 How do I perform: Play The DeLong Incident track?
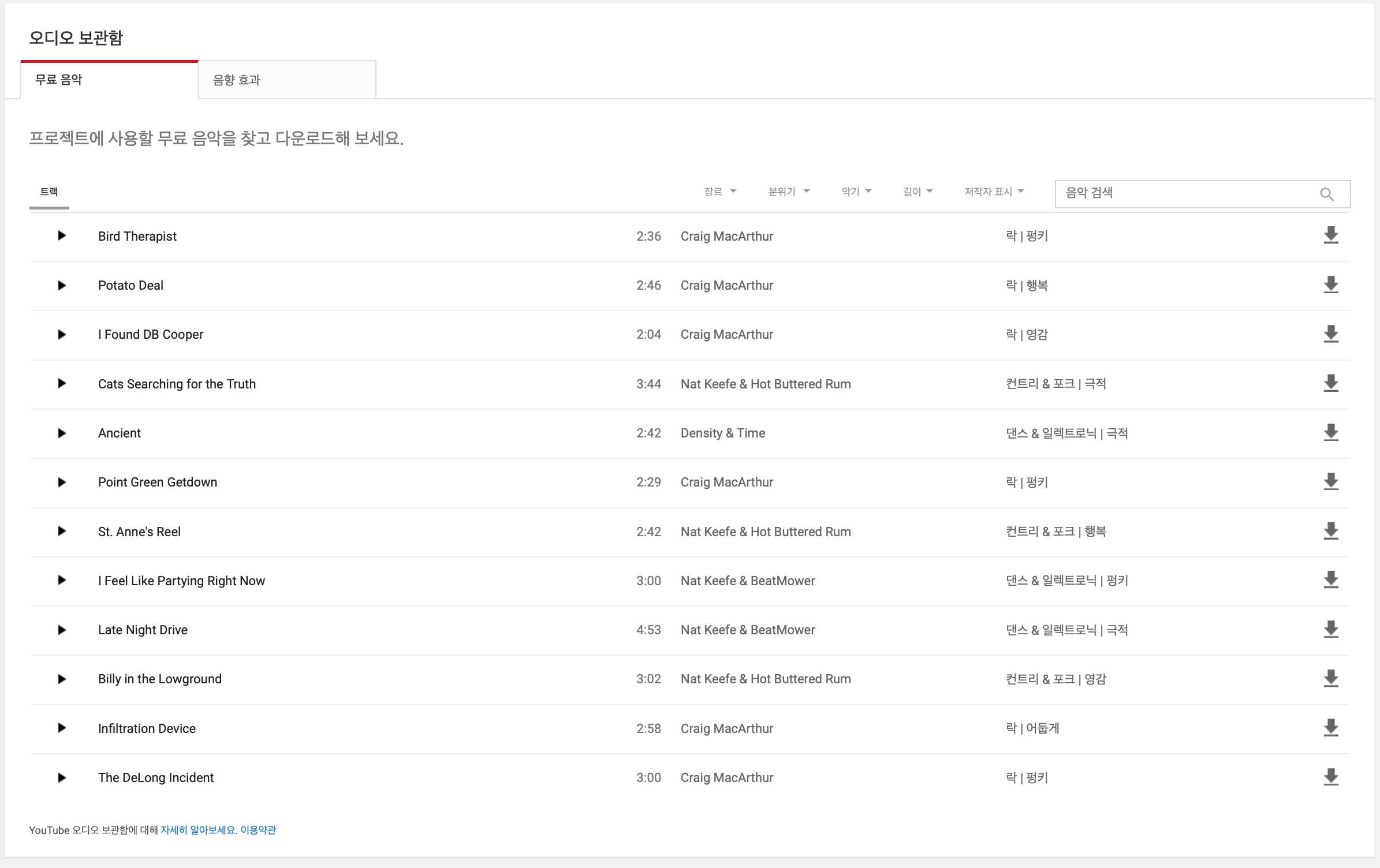coord(62,777)
